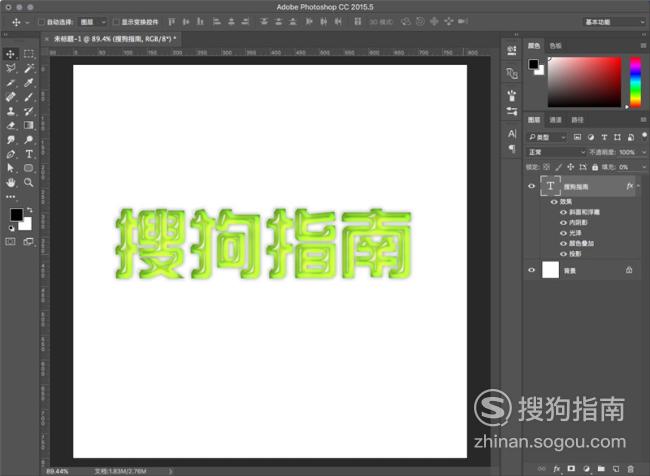Open the layer filter type dropdown
Viewport: 650px width, 476px height.
tap(547, 137)
